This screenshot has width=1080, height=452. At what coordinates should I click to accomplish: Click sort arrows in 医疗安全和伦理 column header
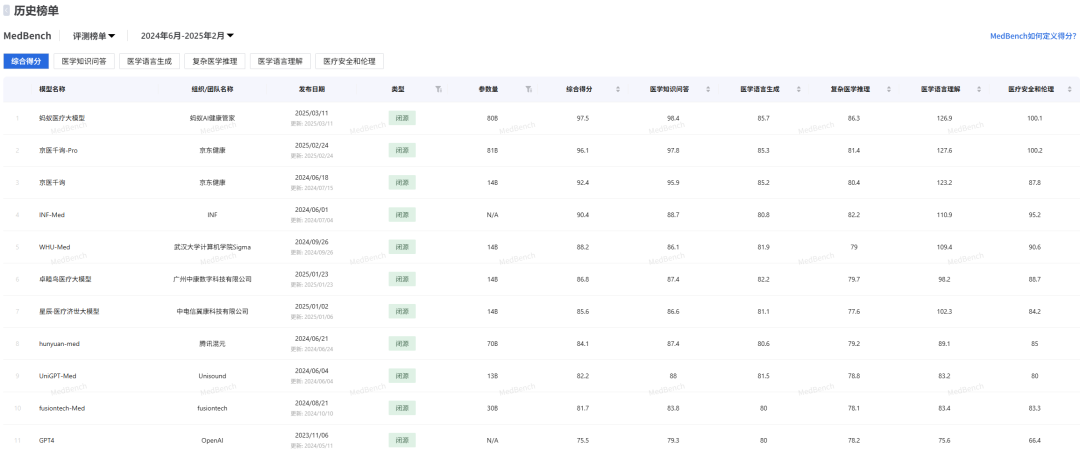point(1070,89)
